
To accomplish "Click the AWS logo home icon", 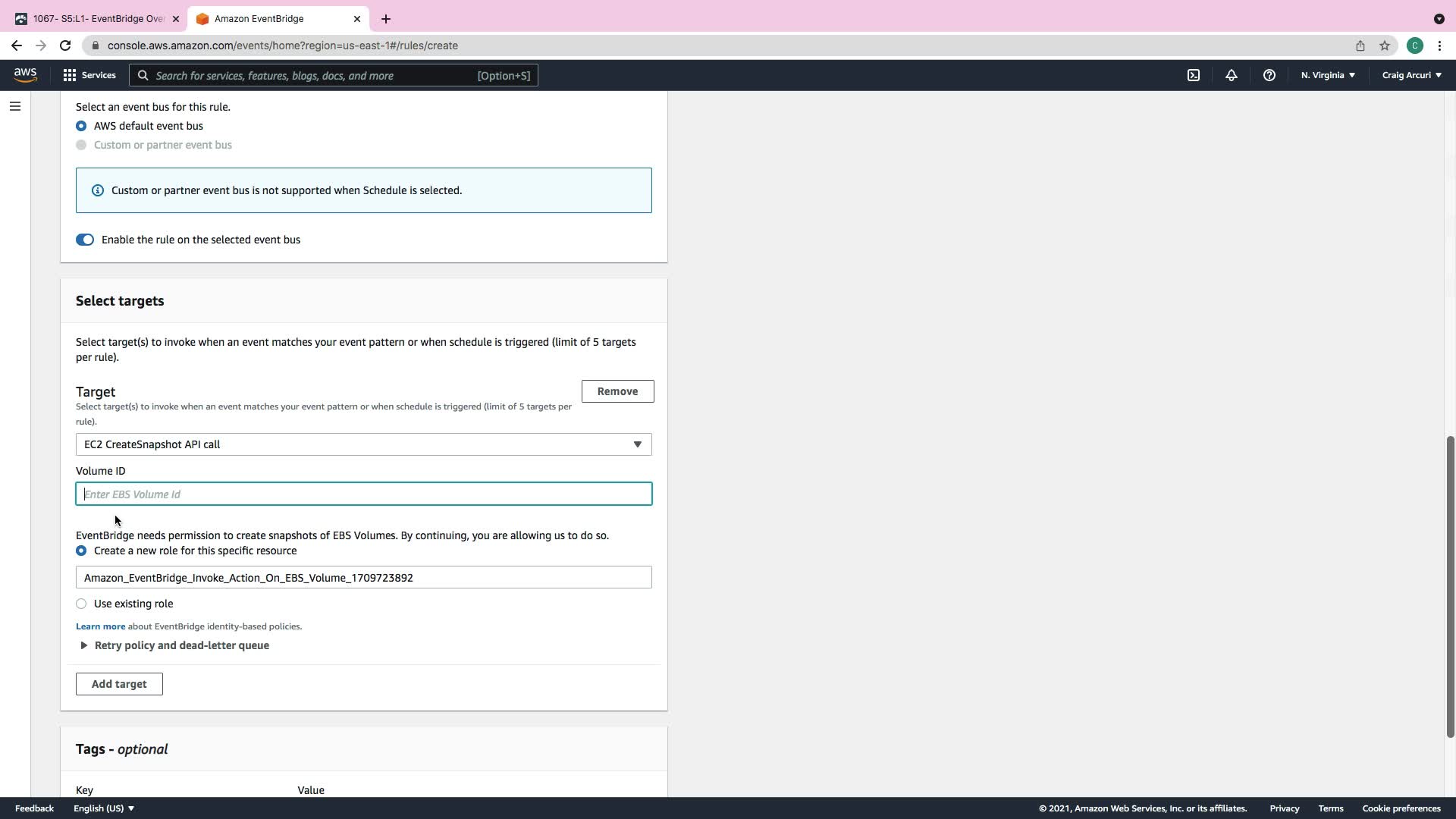I will coord(25,75).
